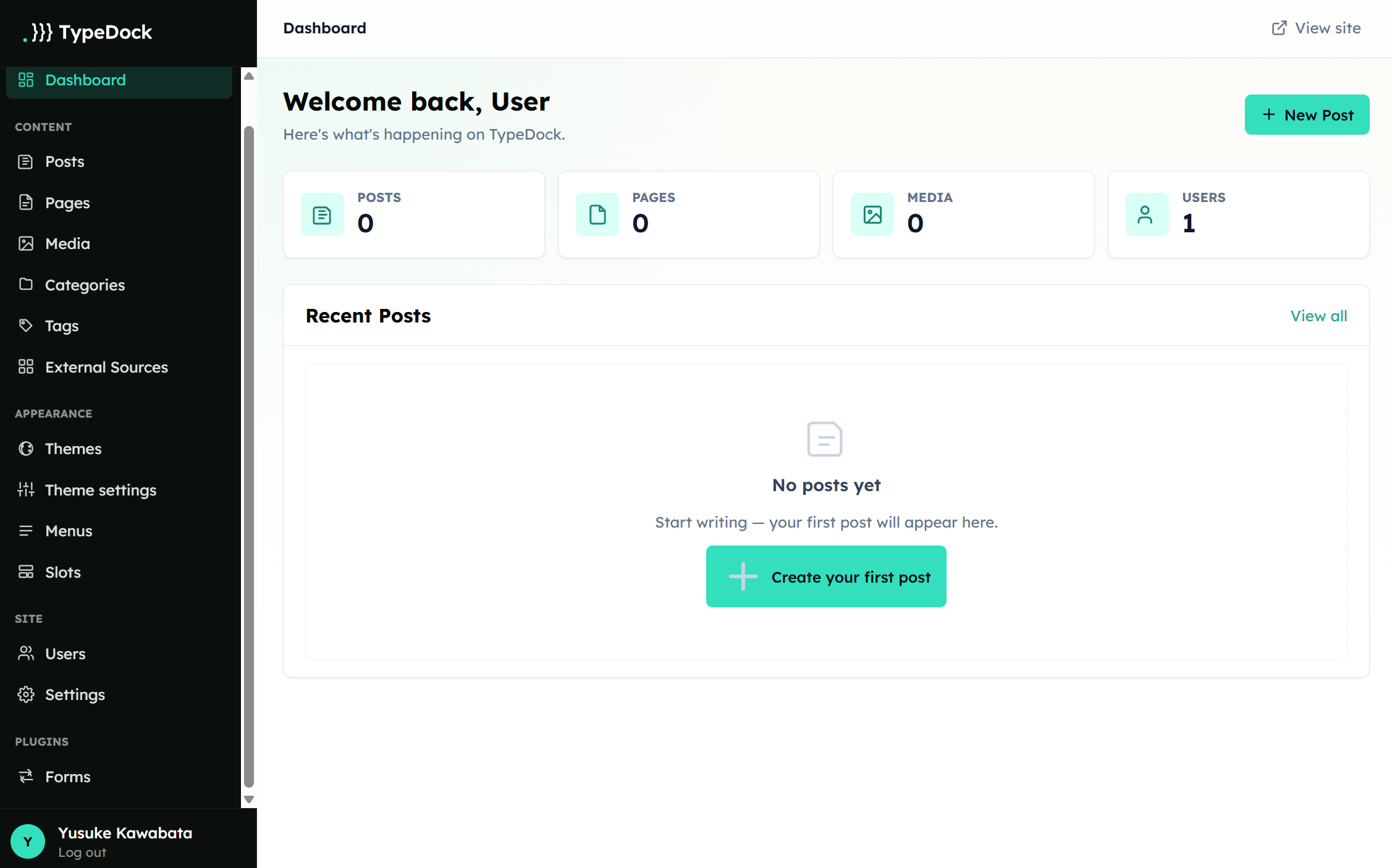This screenshot has width=1392, height=868.
Task: Open Slots menu item
Action: pyautogui.click(x=119, y=572)
